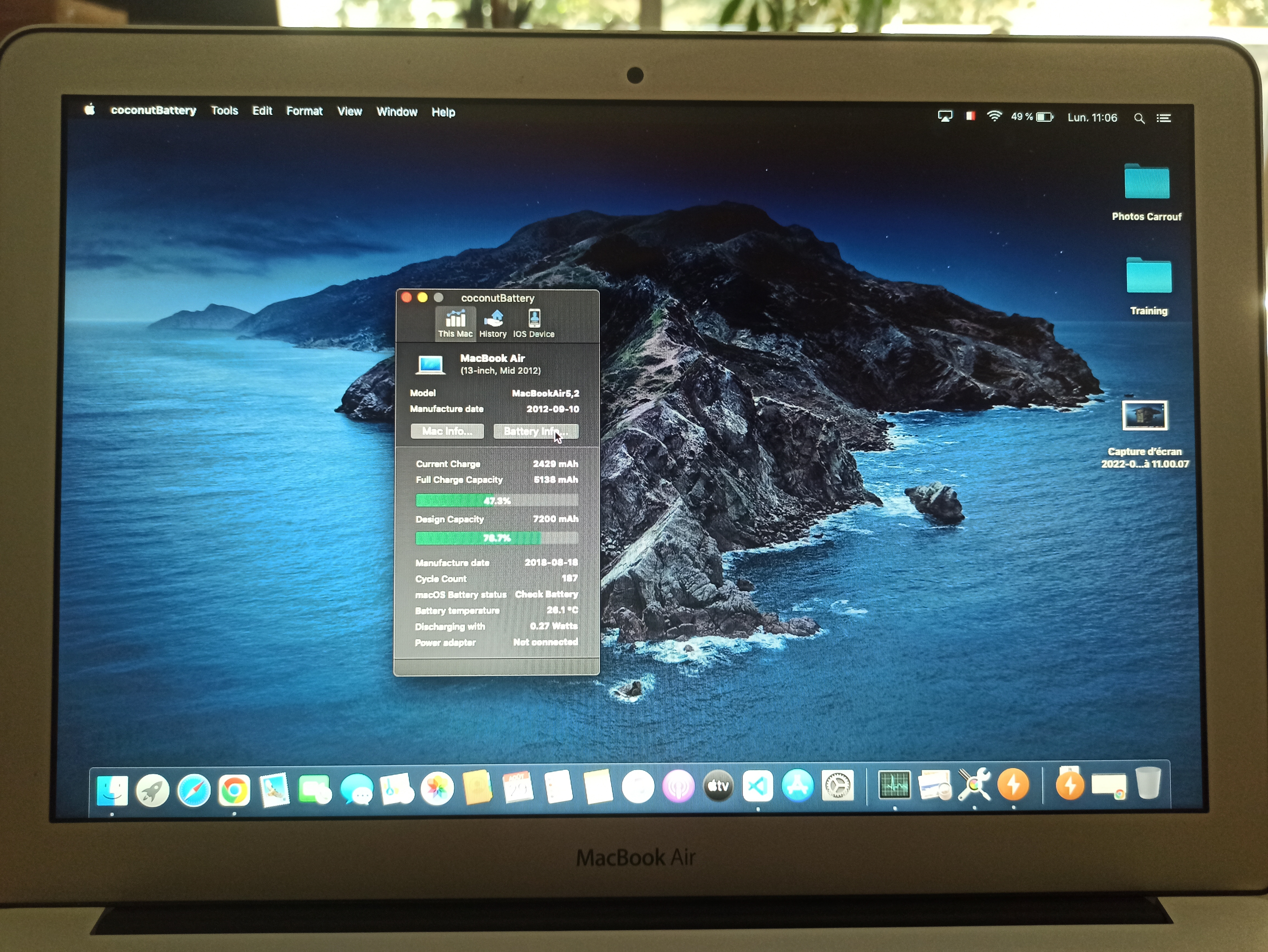Click the Mac Info... button
Viewport: 1268px width, 952px height.
pos(447,431)
